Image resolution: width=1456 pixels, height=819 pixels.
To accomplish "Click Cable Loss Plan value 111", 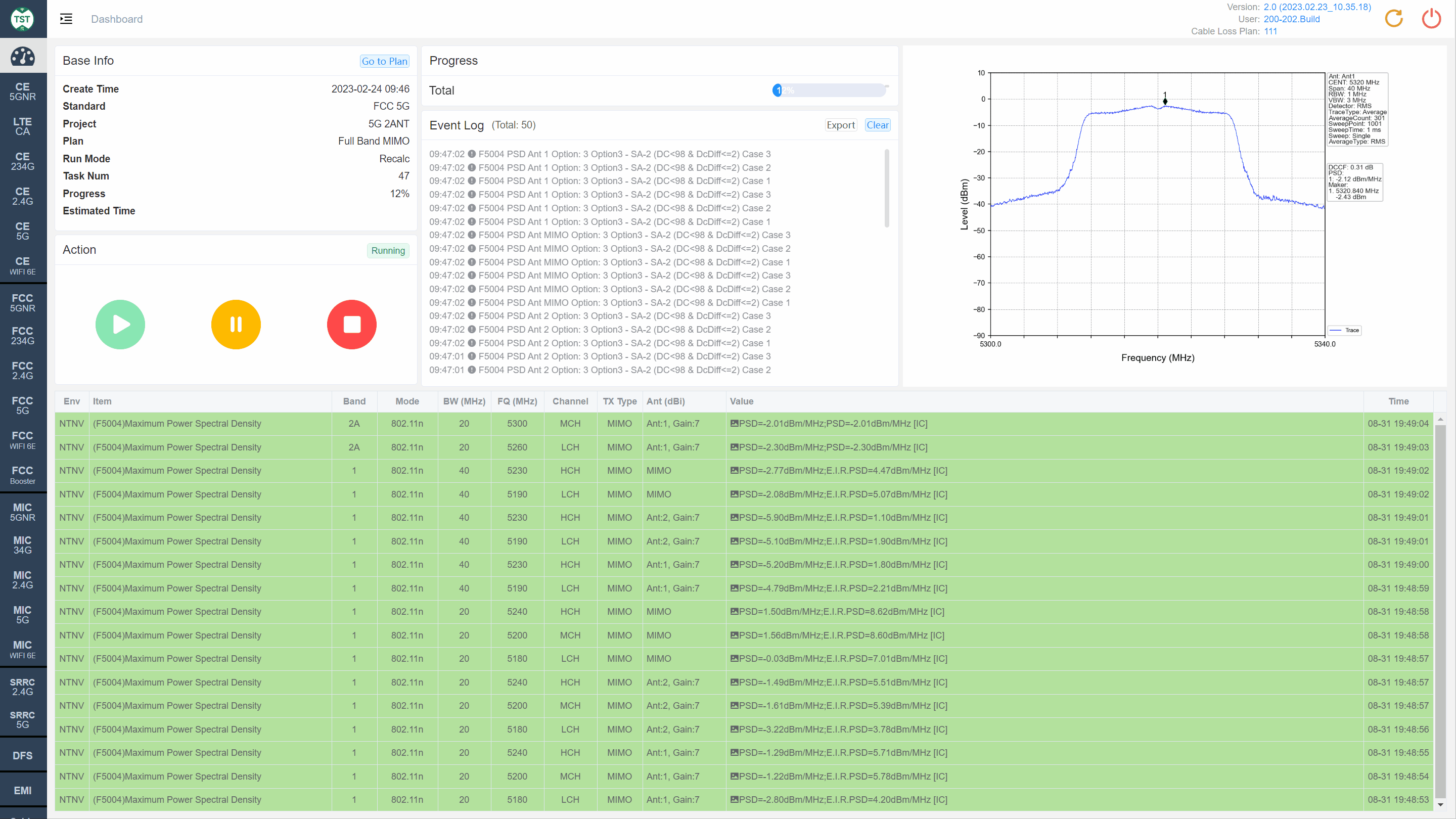I will coord(1270,31).
